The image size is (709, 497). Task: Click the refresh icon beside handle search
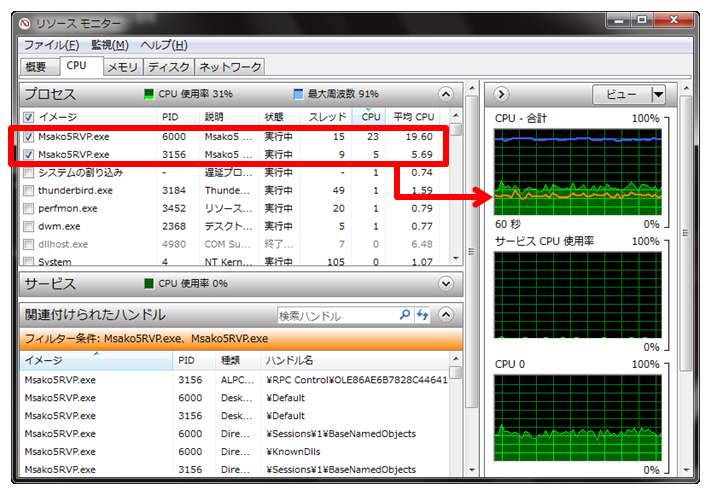[x=421, y=315]
